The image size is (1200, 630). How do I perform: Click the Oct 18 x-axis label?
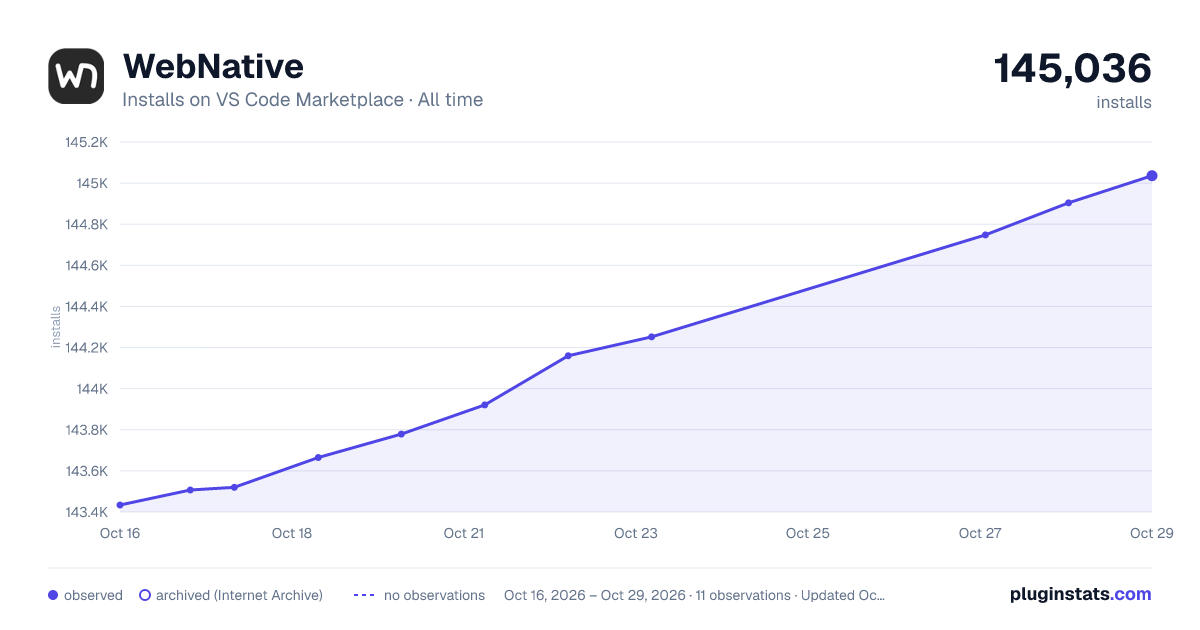coord(292,533)
